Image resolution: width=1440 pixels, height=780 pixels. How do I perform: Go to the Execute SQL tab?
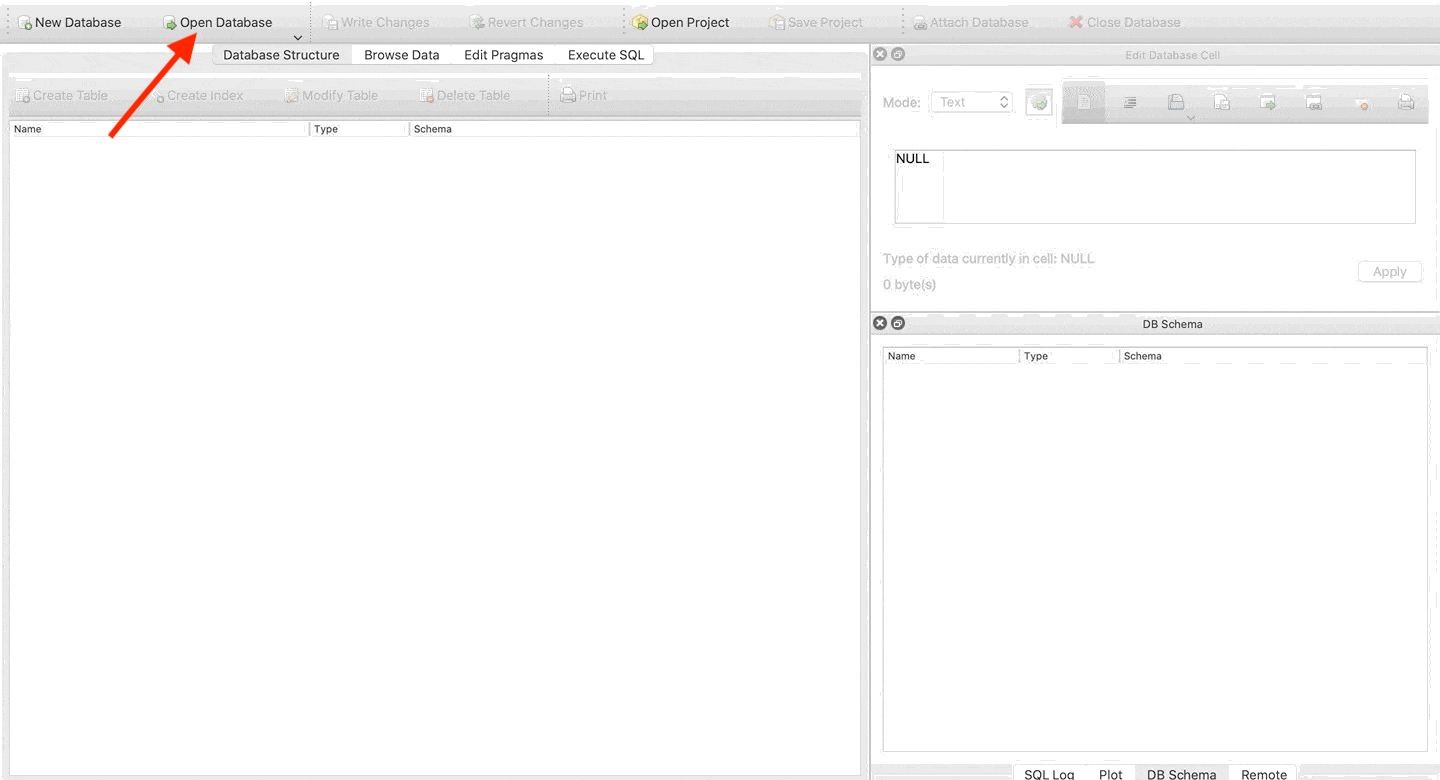click(x=606, y=55)
